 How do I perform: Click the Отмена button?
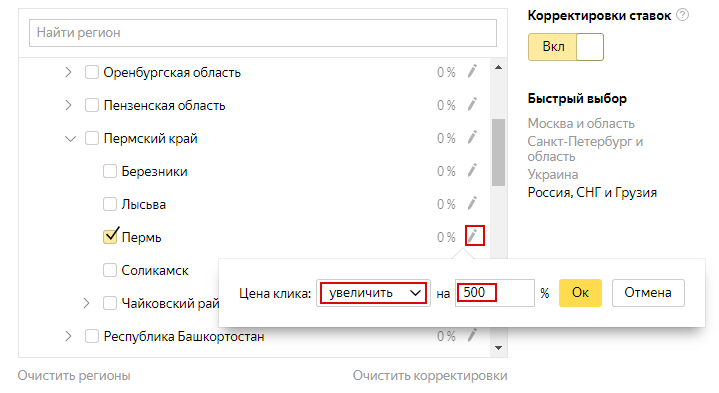(x=648, y=293)
